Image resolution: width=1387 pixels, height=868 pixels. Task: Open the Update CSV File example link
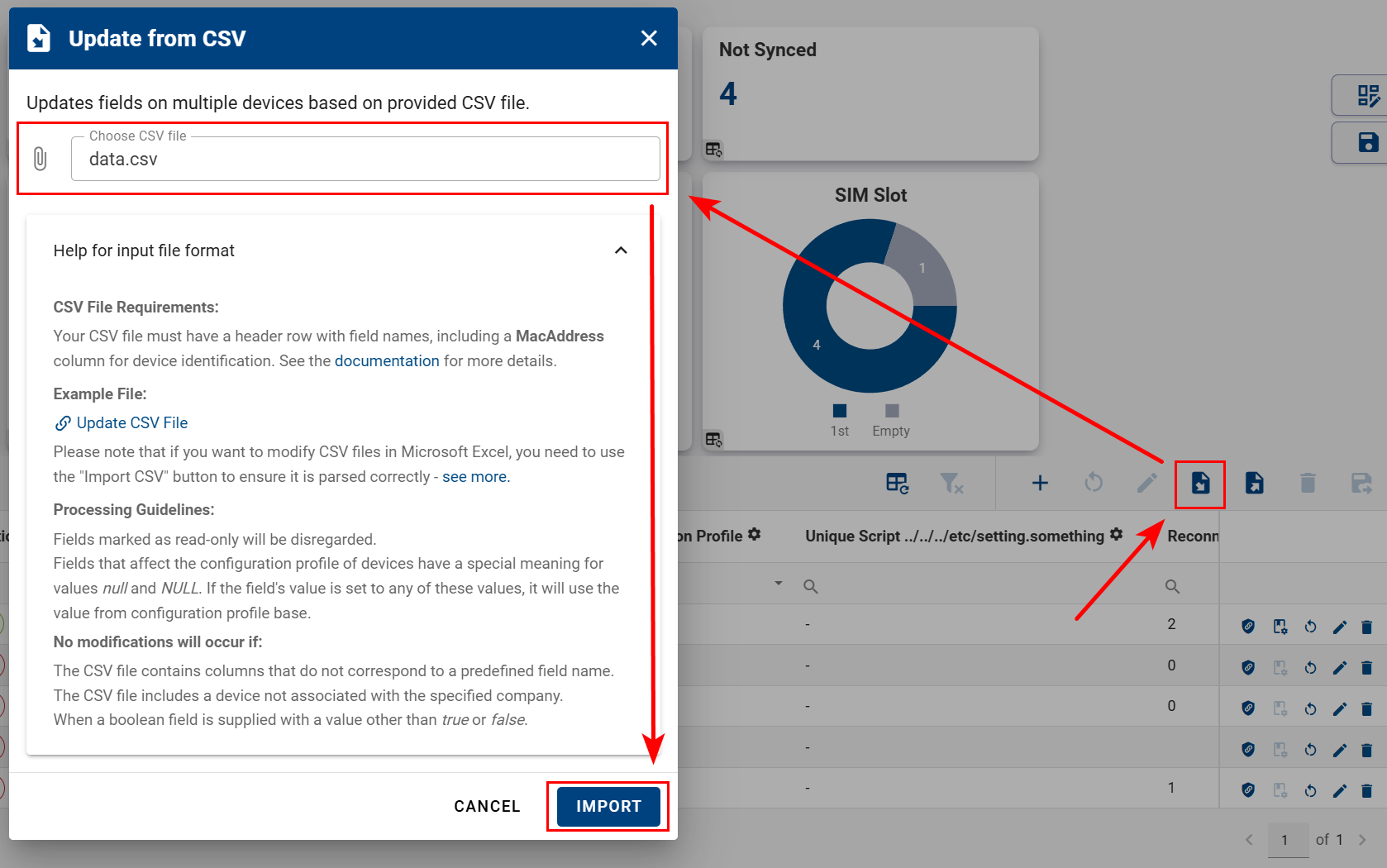click(131, 423)
